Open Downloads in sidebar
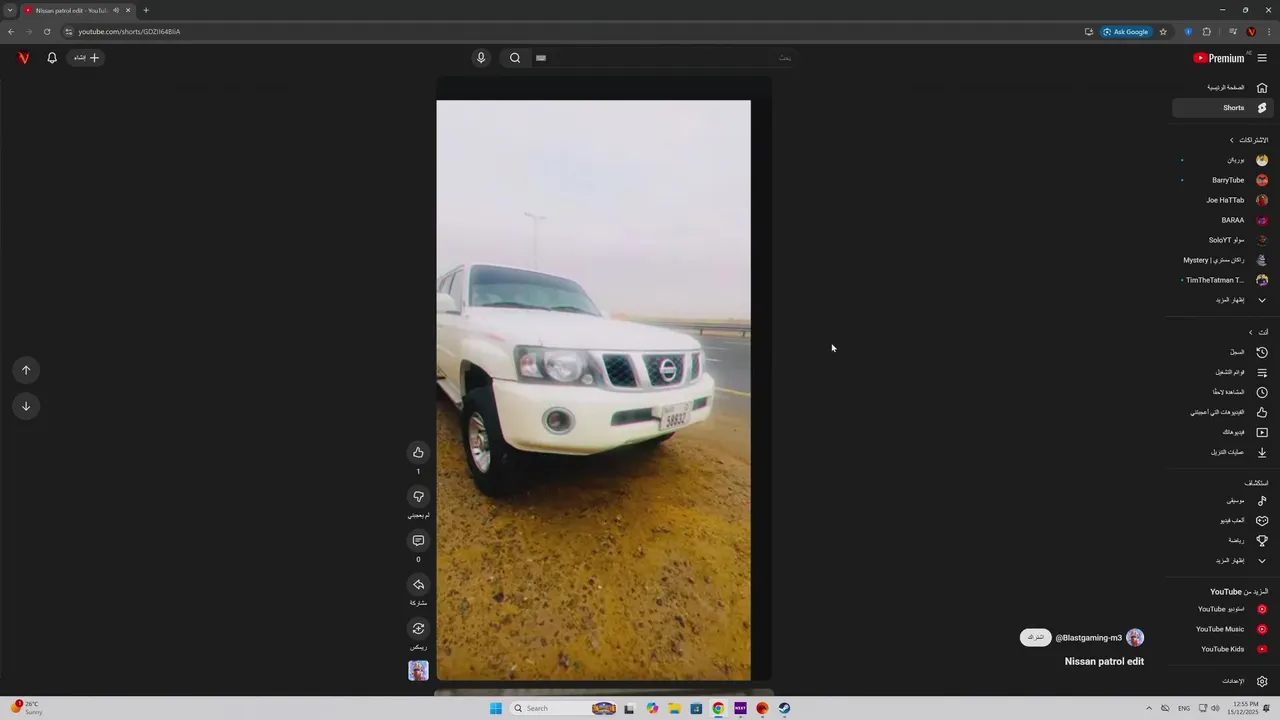The image size is (1280, 720). click(1221, 452)
